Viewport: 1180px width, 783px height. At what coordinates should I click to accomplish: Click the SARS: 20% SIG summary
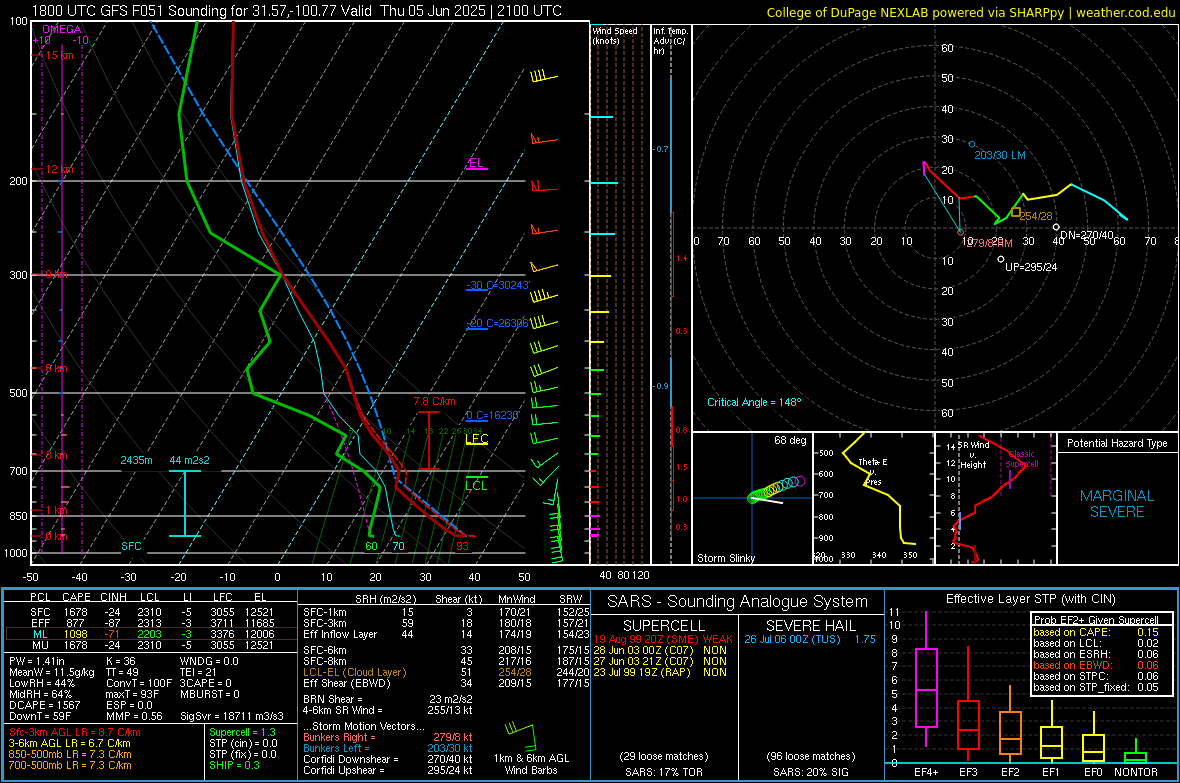point(810,772)
